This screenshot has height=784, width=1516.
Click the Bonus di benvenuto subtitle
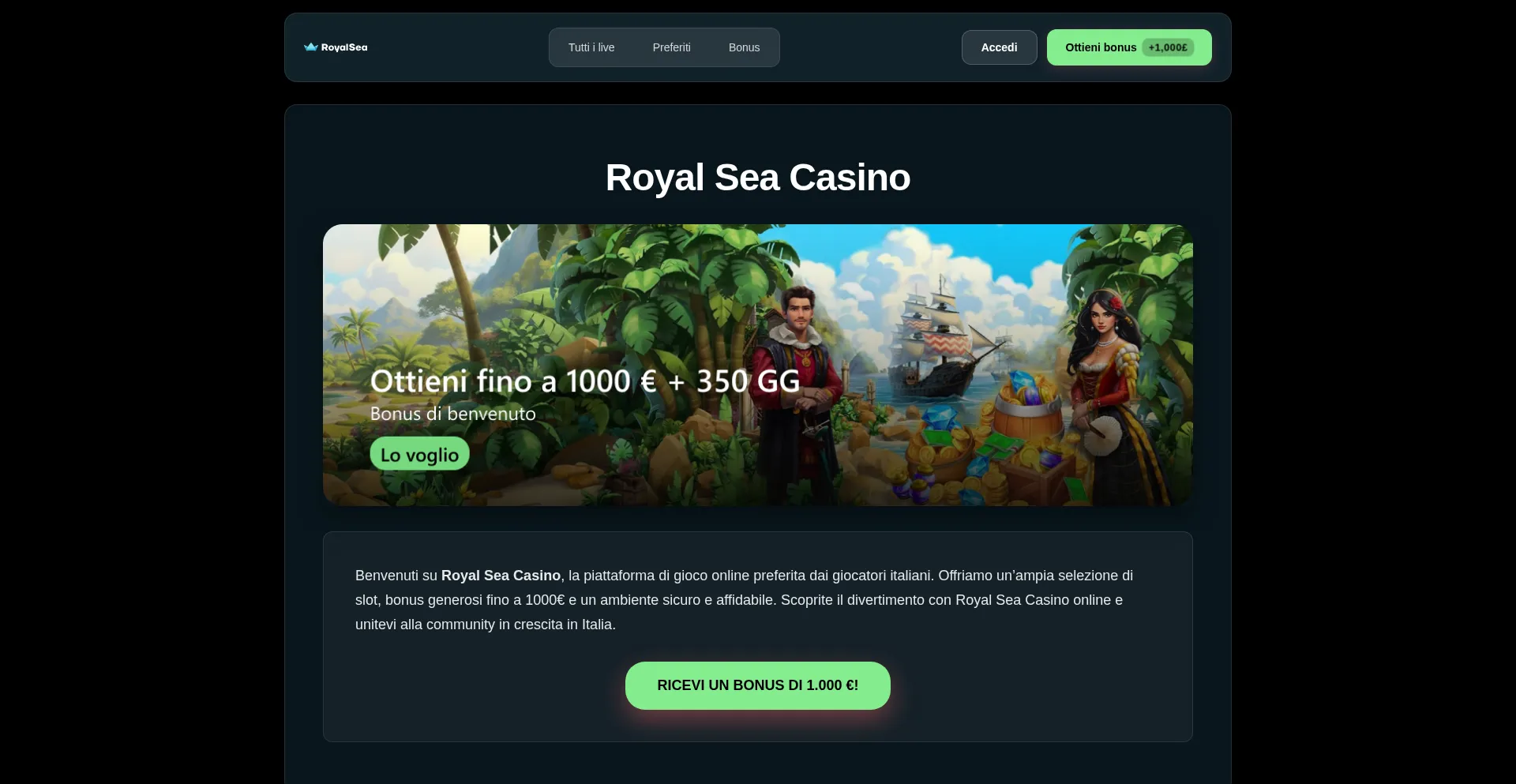coord(453,414)
